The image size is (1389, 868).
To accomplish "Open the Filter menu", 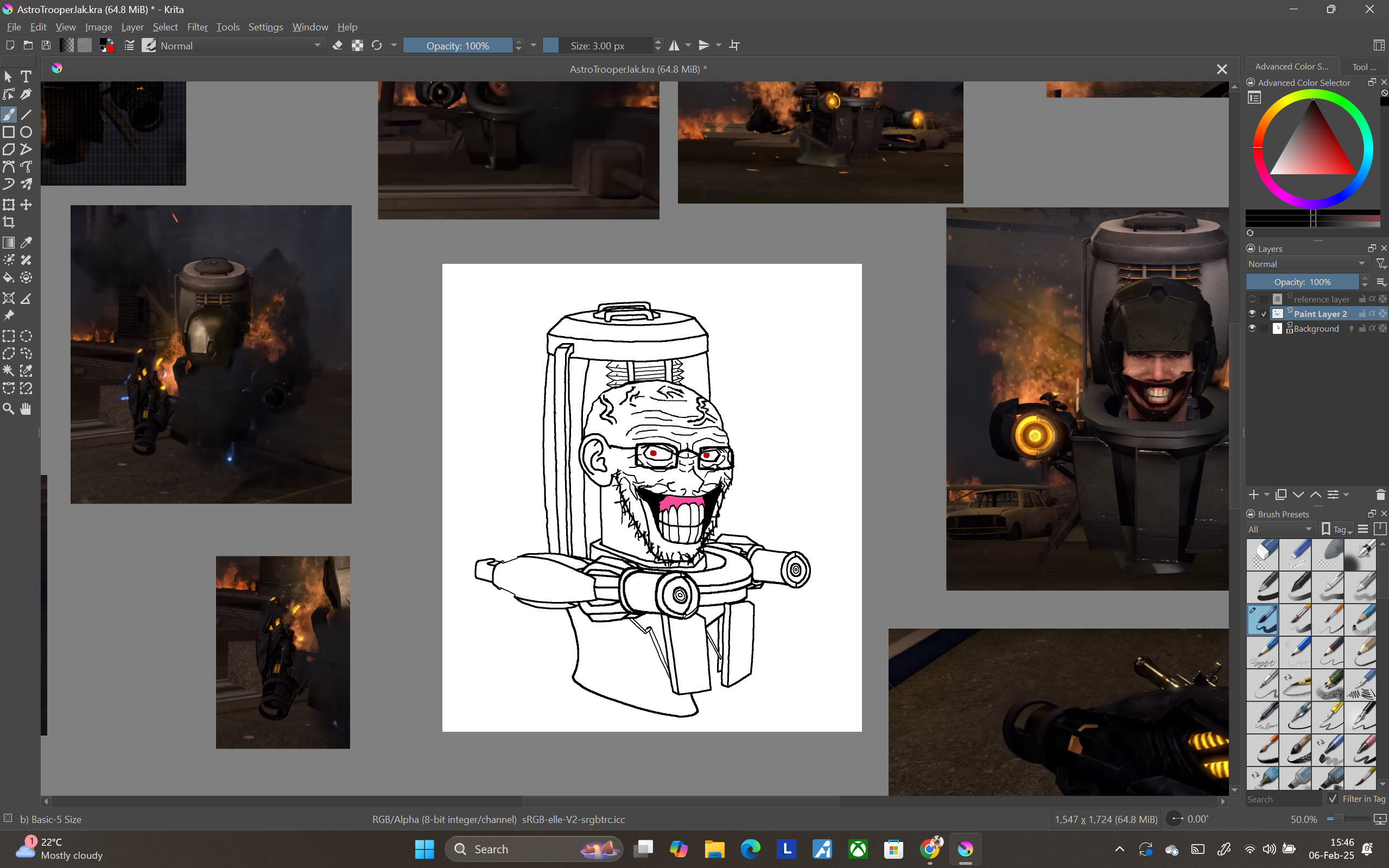I will click(197, 27).
